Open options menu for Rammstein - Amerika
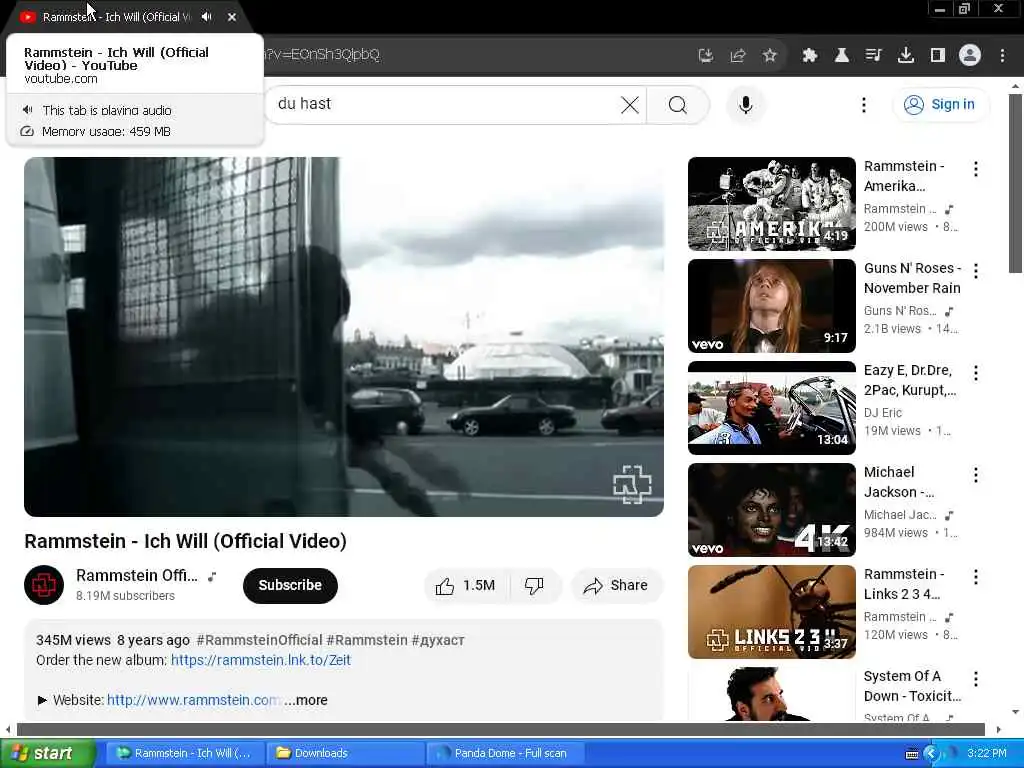Viewport: 1024px width, 768px height. tap(976, 169)
